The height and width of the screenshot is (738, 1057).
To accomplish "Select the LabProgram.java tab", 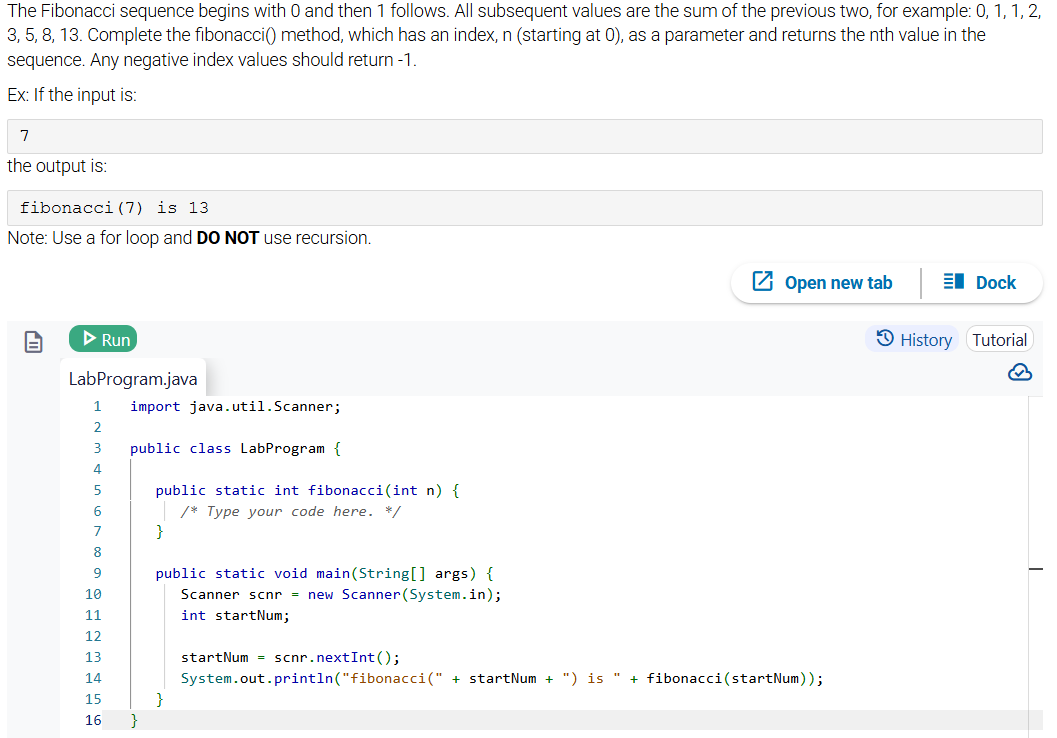I will pos(133,378).
